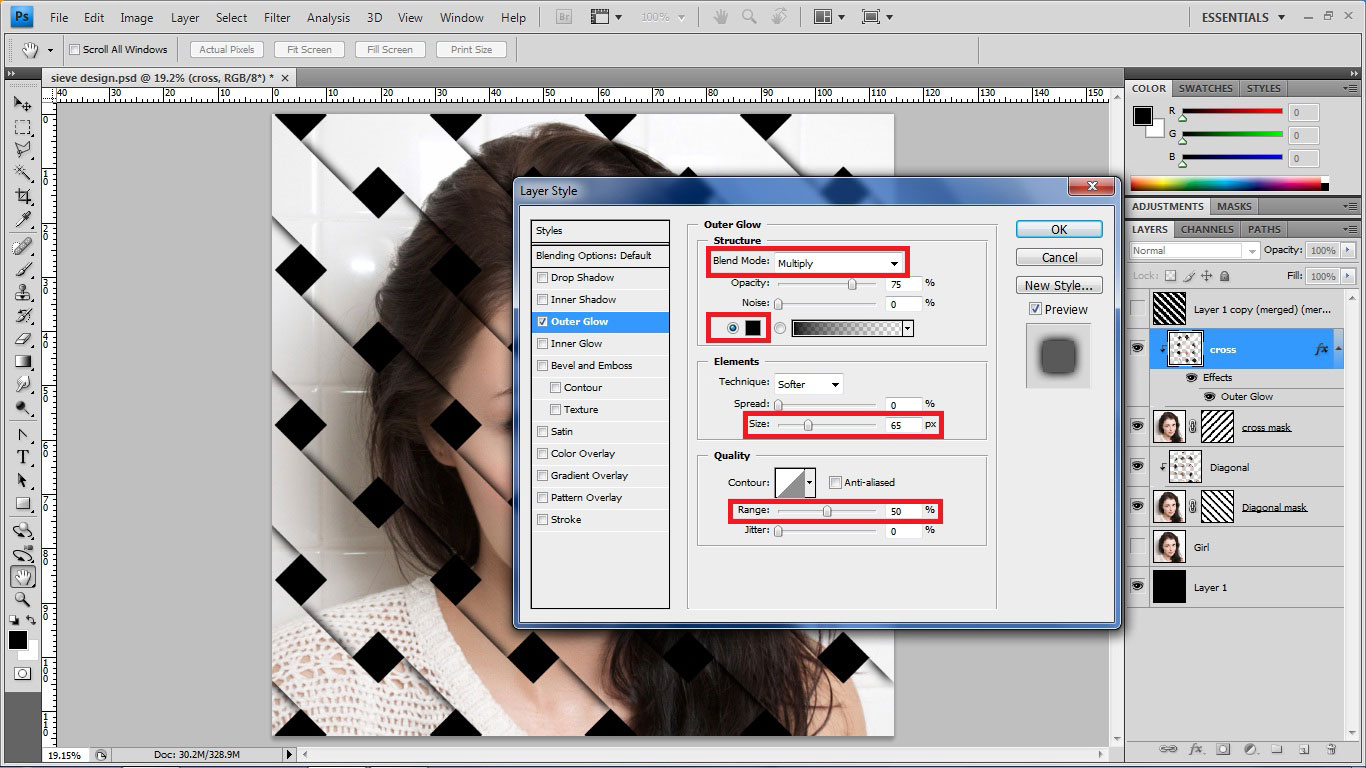The image size is (1366, 768).
Task: Select the Clone Stamp tool
Action: click(22, 292)
